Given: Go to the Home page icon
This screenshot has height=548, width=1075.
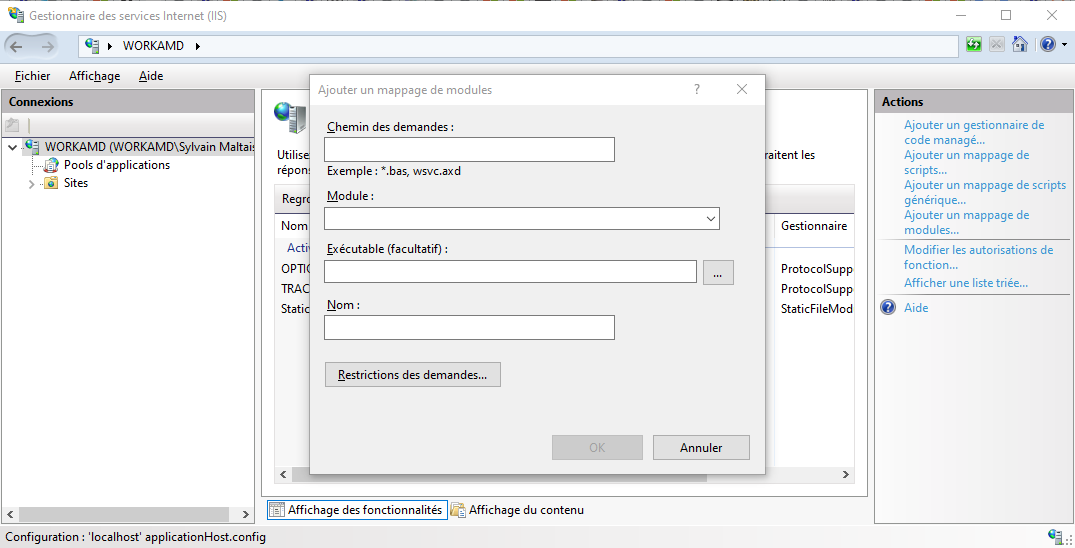Looking at the screenshot, I should pyautogui.click(x=1019, y=45).
